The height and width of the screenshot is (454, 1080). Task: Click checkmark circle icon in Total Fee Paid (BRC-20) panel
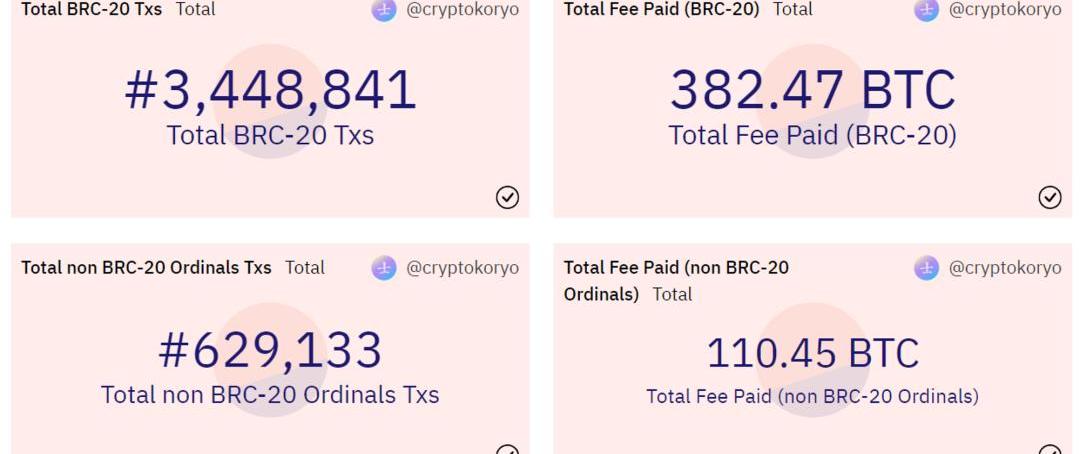(1050, 198)
